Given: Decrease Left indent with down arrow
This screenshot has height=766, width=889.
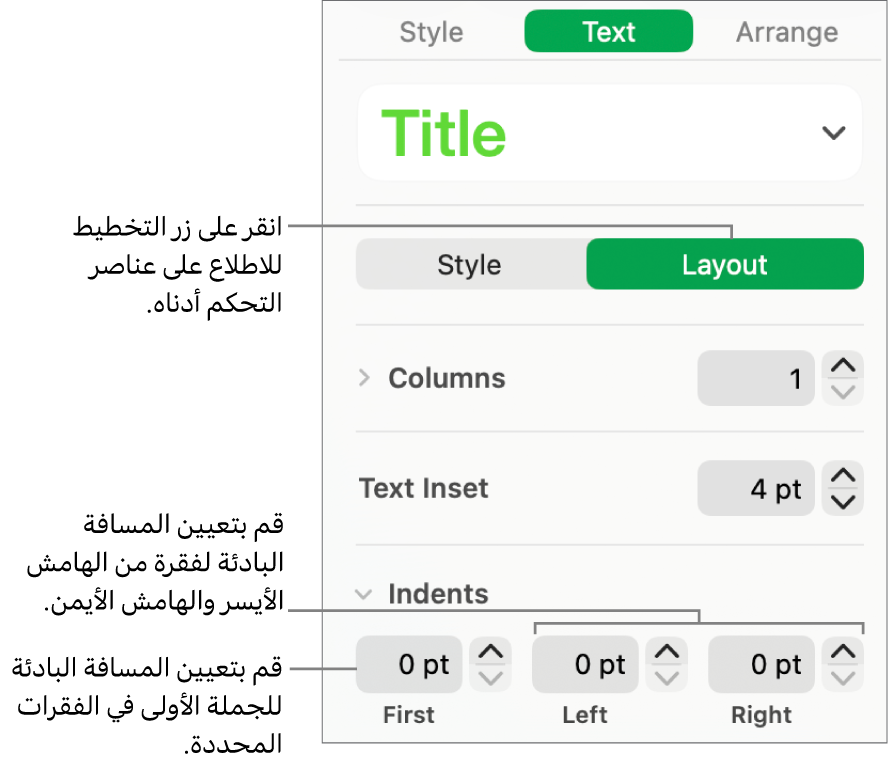Looking at the screenshot, I should (667, 677).
